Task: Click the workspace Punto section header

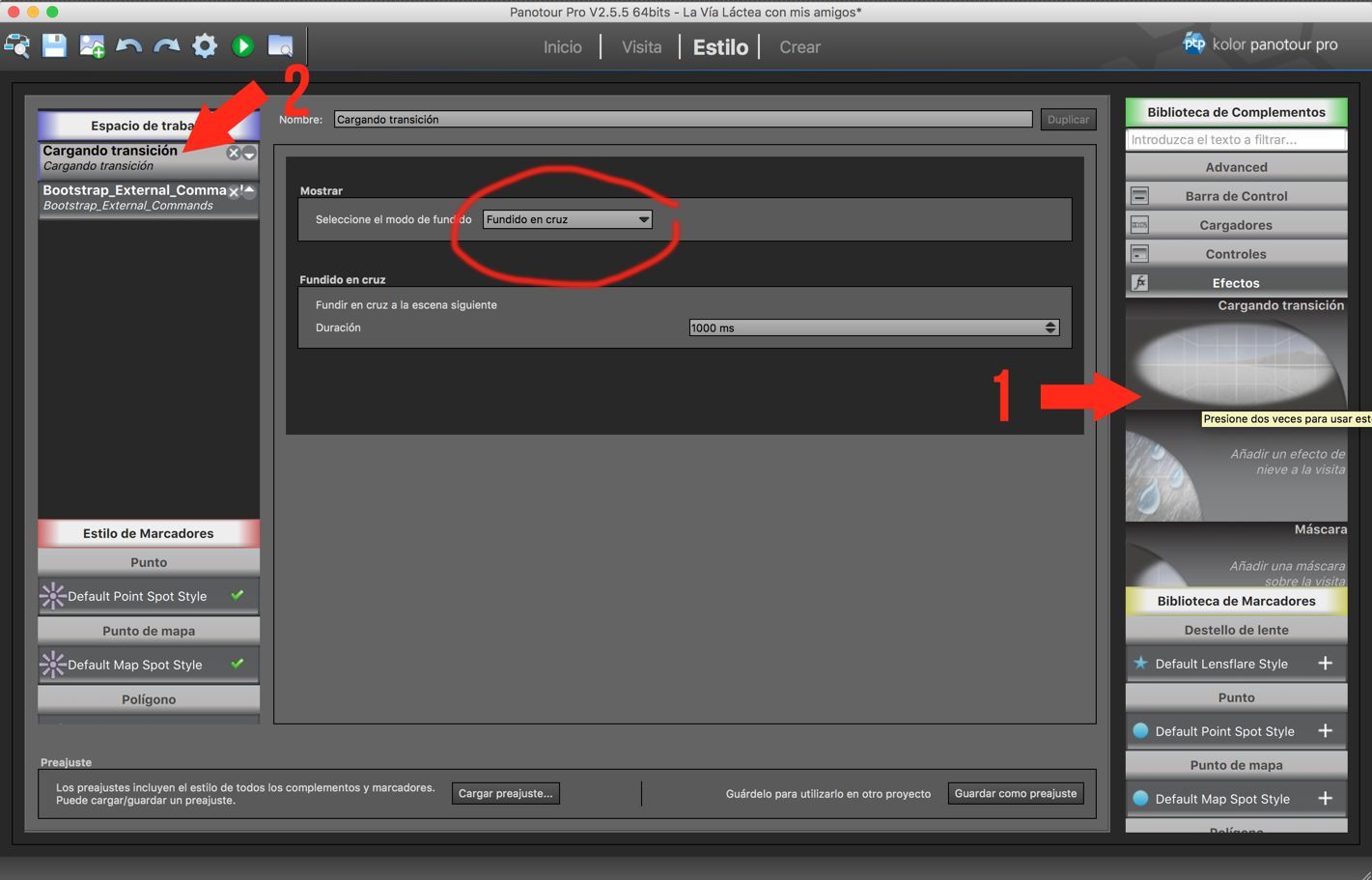Action: (x=149, y=562)
